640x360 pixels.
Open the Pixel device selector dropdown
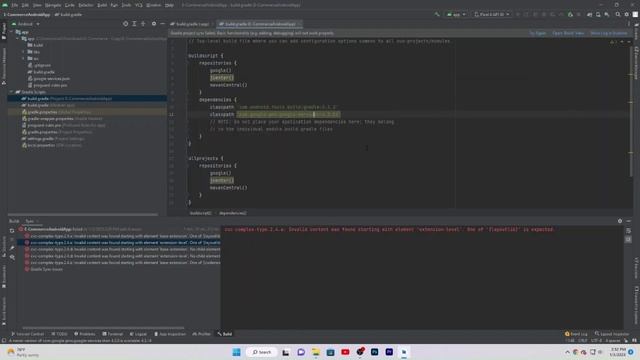(491, 15)
